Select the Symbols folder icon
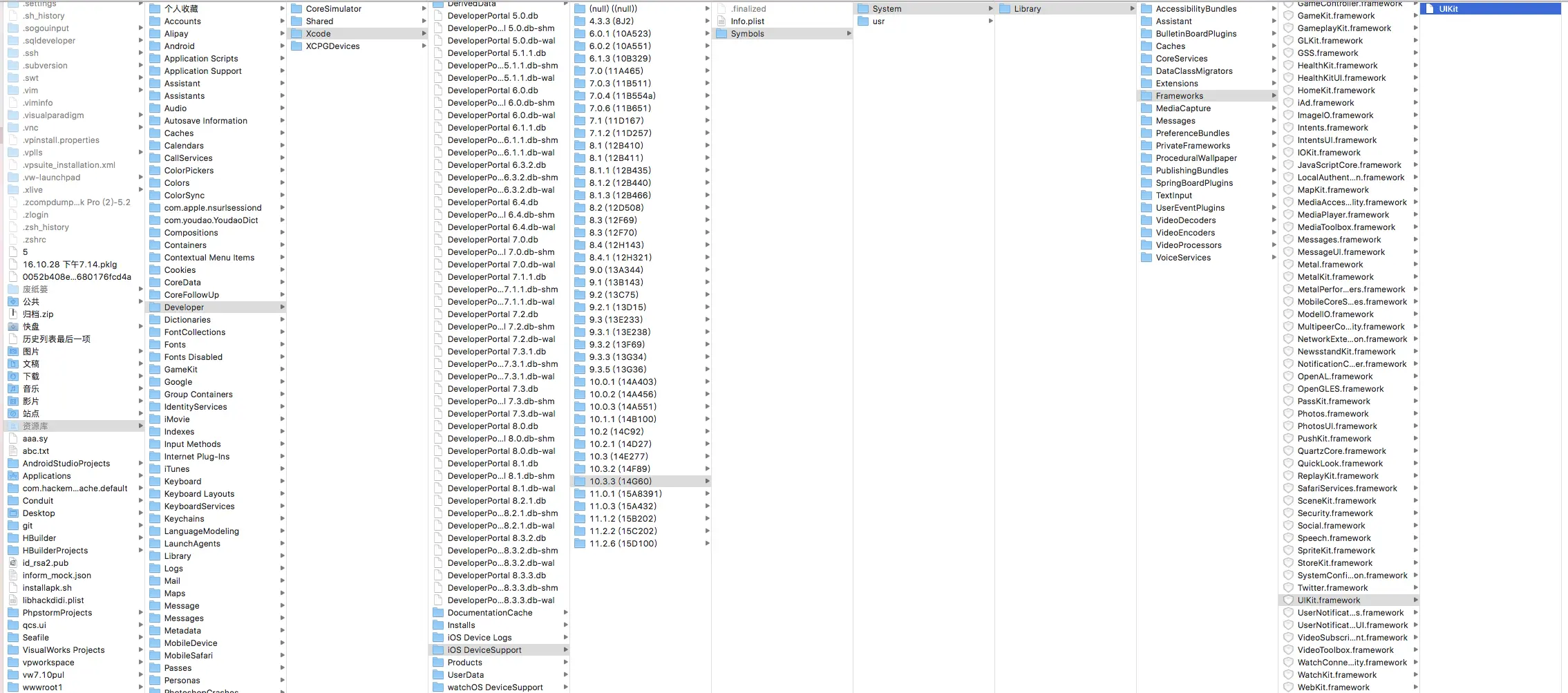Image resolution: width=1568 pixels, height=693 pixels. click(721, 34)
